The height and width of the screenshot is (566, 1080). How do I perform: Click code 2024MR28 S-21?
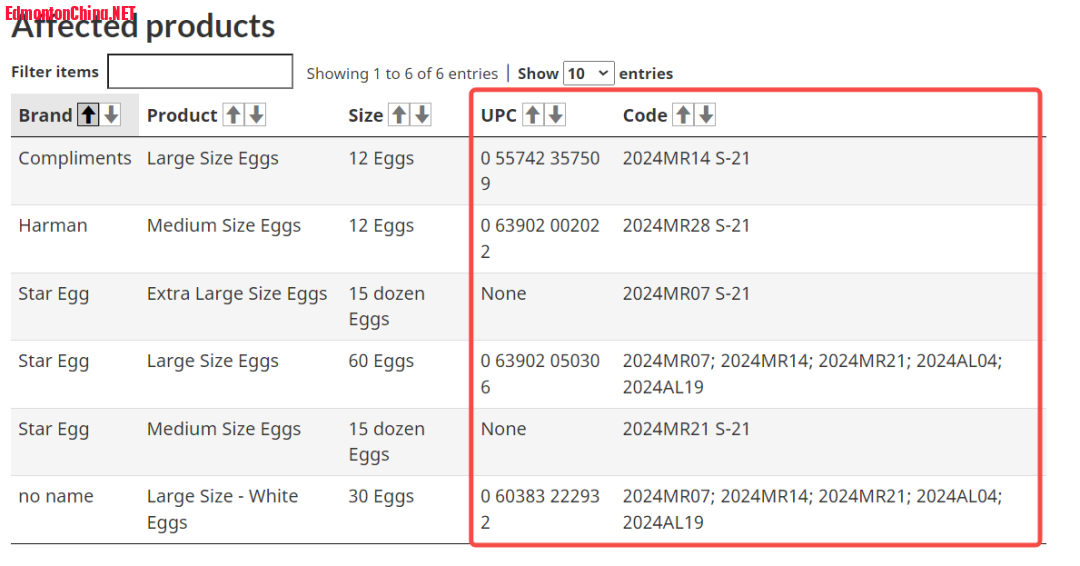click(686, 225)
